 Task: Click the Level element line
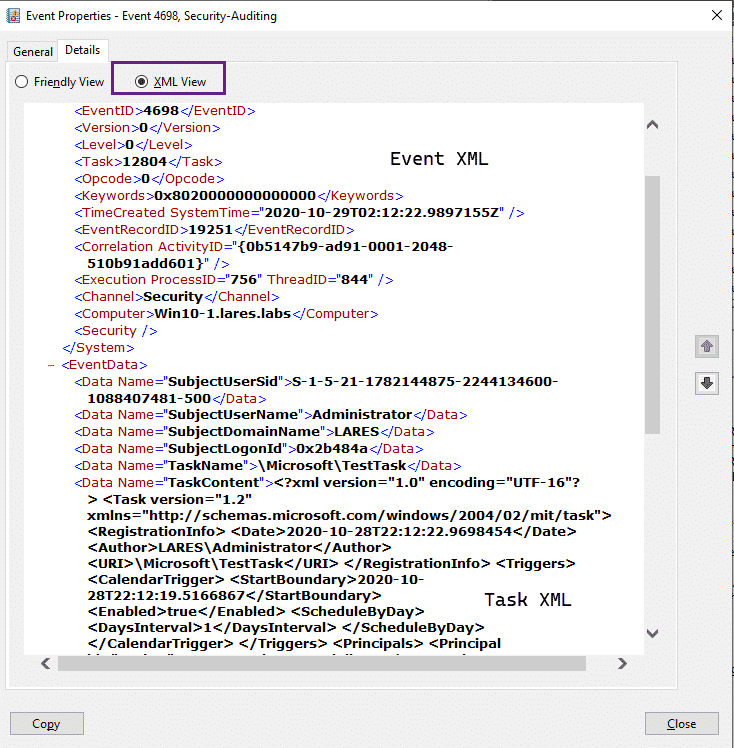click(x=134, y=145)
